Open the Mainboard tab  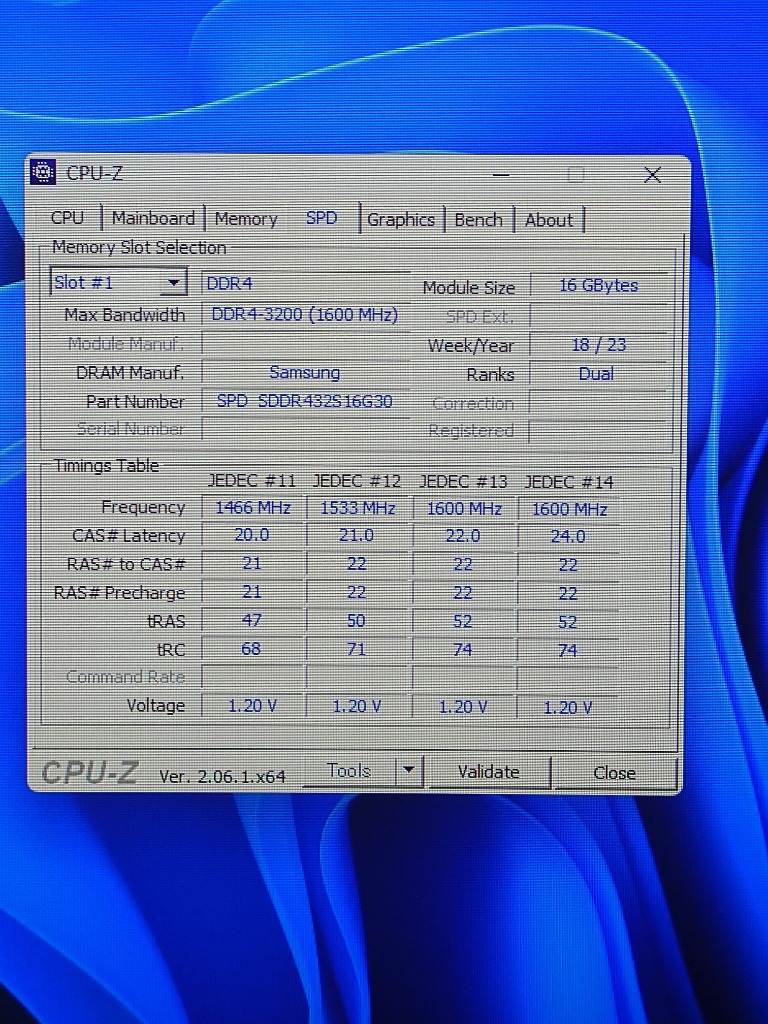153,218
